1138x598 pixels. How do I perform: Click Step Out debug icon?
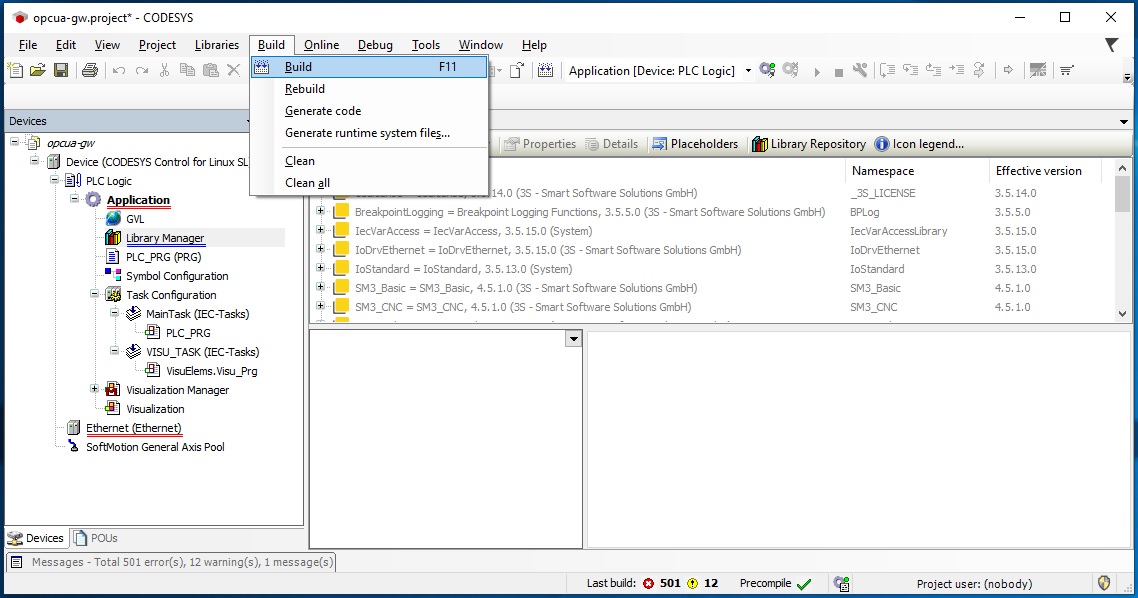click(933, 70)
